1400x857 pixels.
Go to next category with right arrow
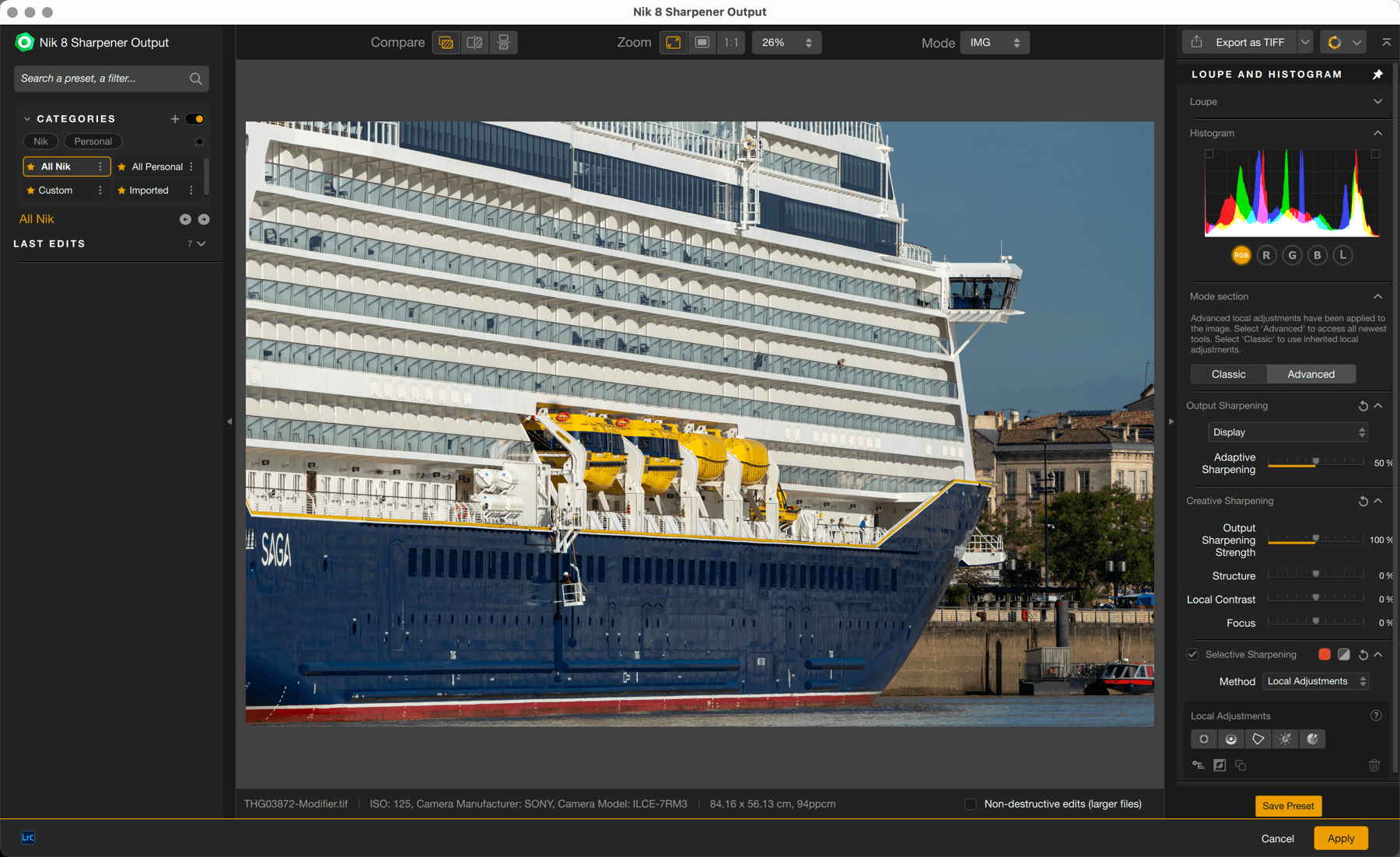tap(204, 219)
